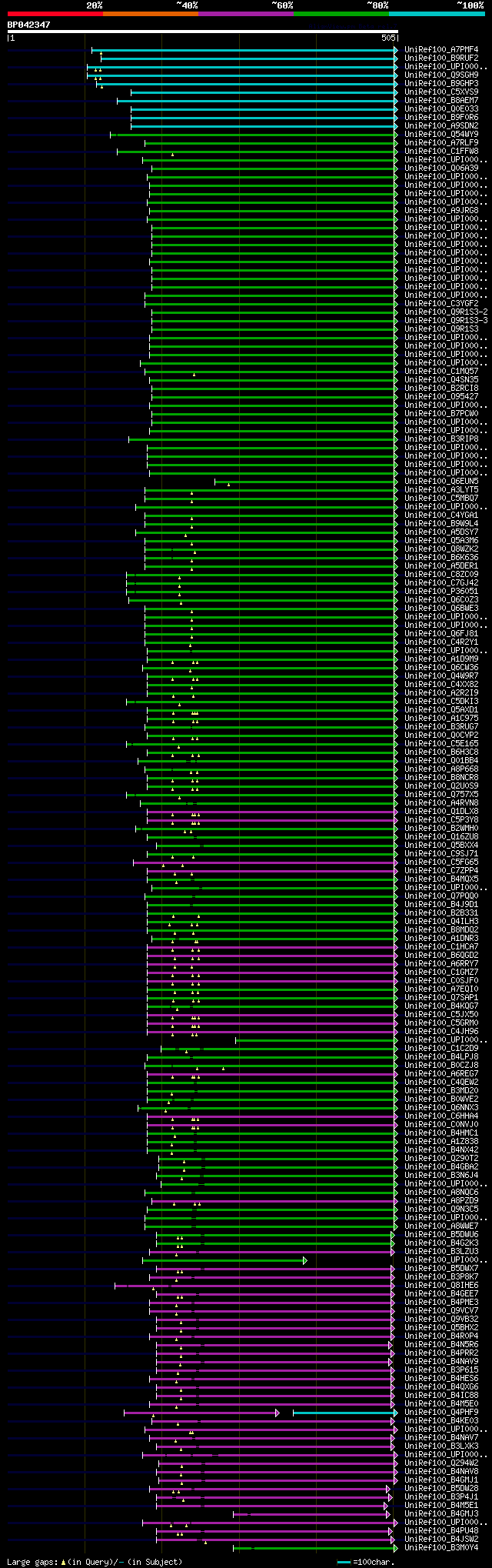Select the UniRef100_Q4SN35 label
The height and width of the screenshot is (1568, 492).
(x=441, y=380)
